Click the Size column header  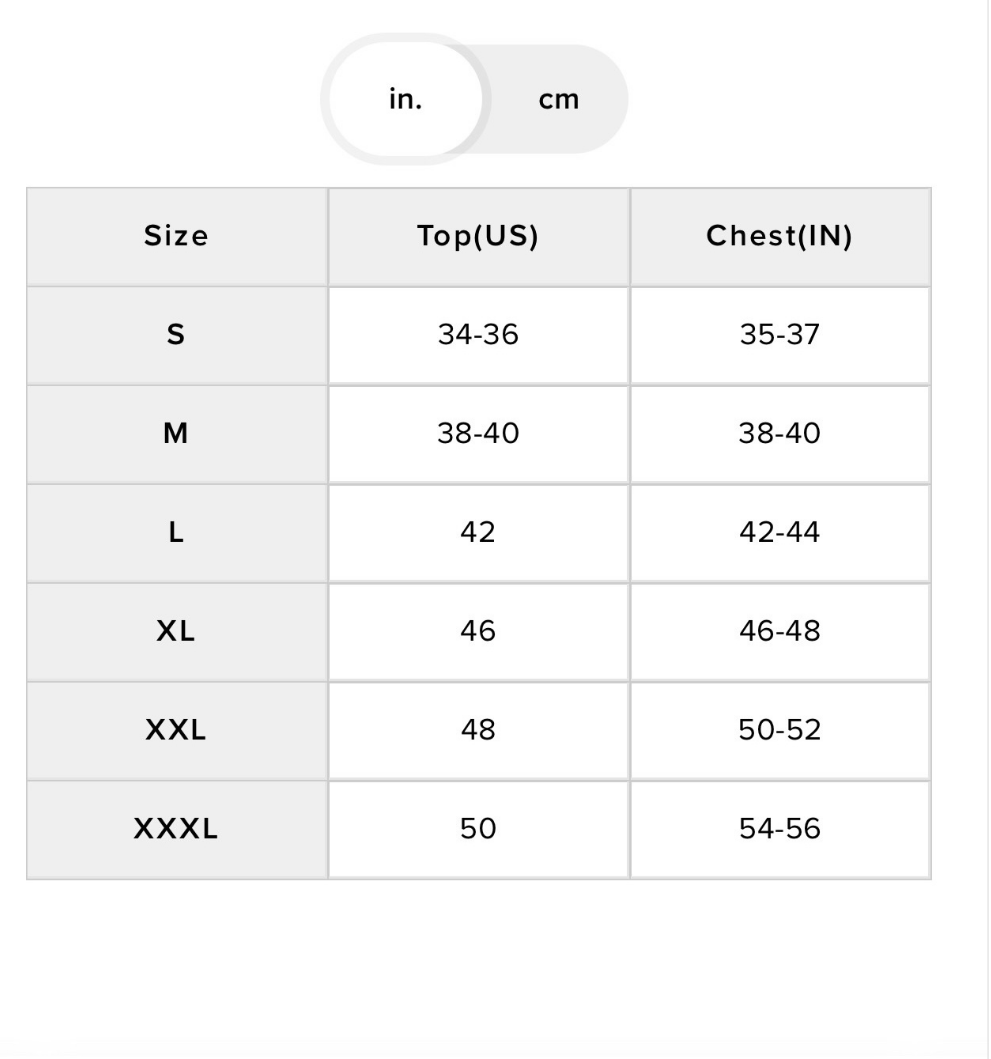(177, 236)
